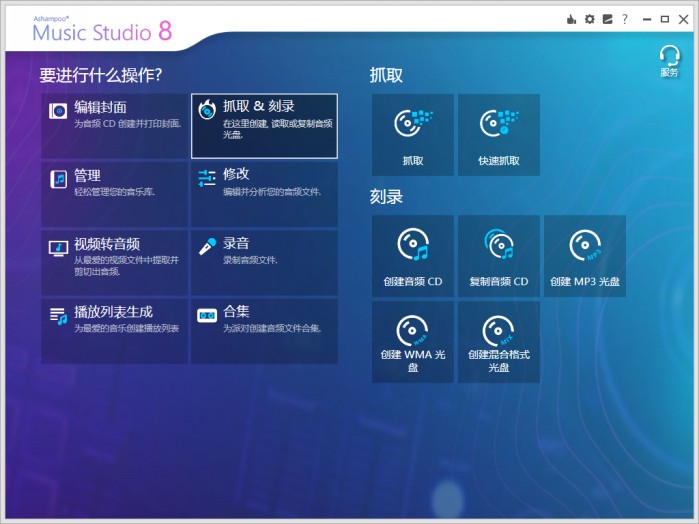Select the 录音 recording option
This screenshot has width=699, height=524.
coord(264,263)
